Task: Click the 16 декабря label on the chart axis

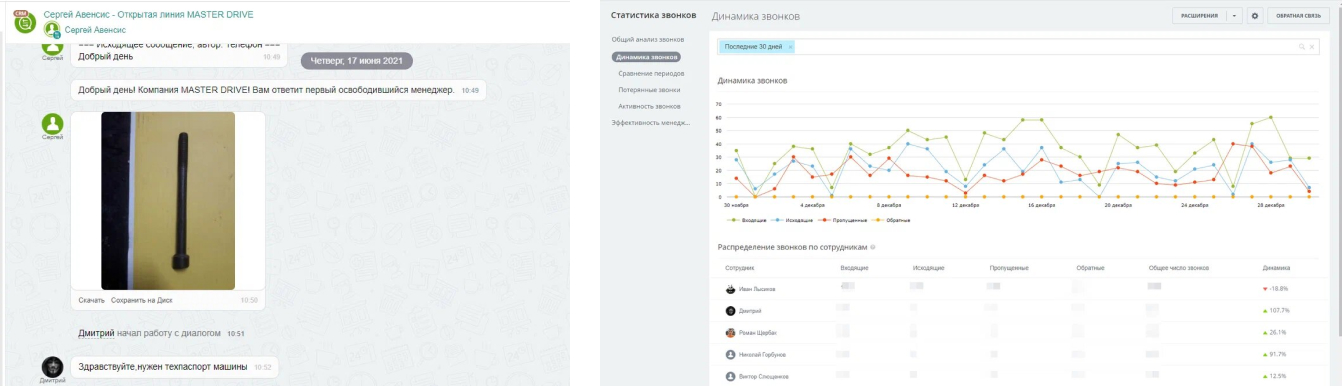Action: pyautogui.click(x=1043, y=205)
